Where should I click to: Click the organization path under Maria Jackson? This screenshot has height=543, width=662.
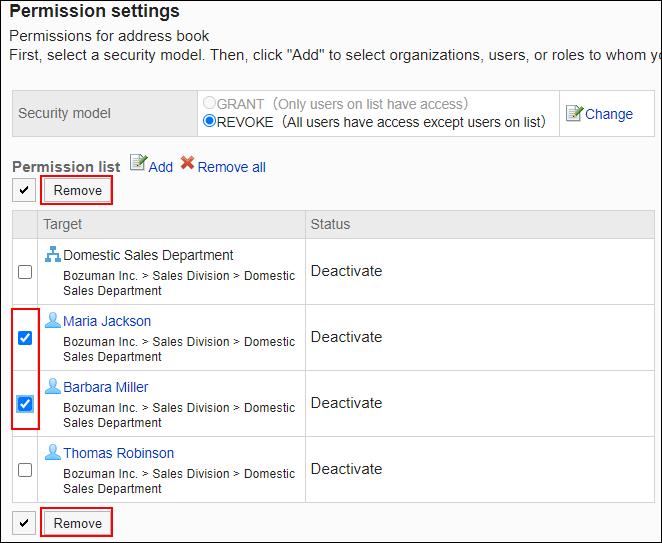pos(179,349)
